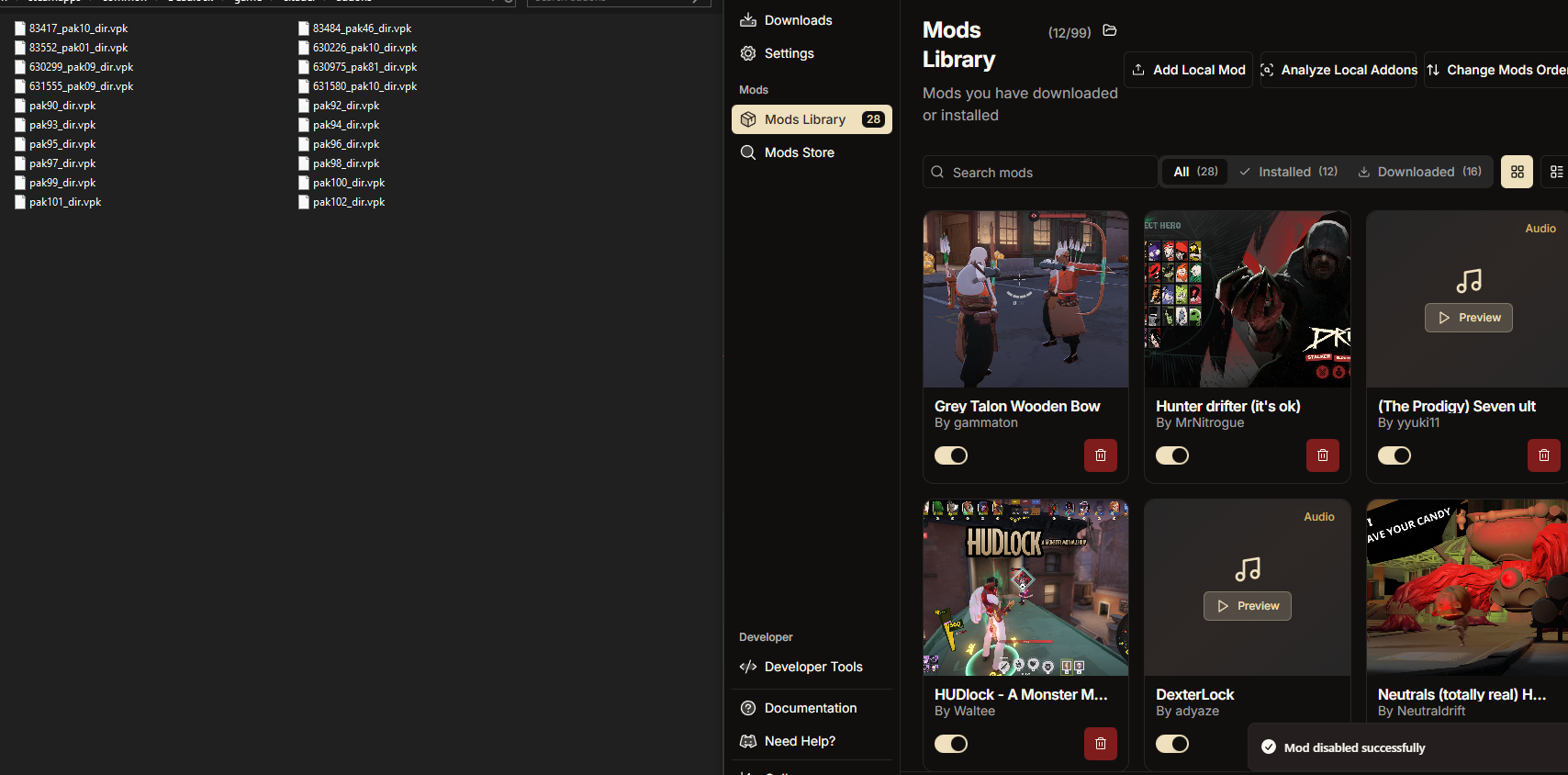Select file 83552_pak01_dir.vpk in the explorer
The image size is (1568, 775).
(x=72, y=48)
